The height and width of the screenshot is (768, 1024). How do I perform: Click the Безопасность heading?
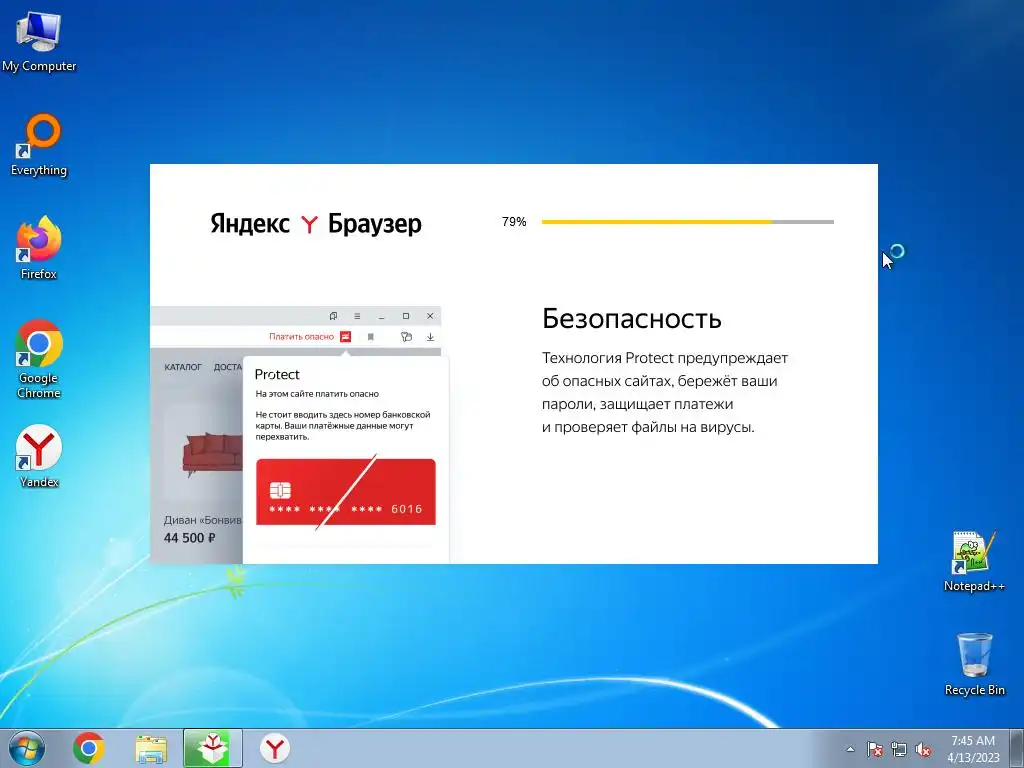pyautogui.click(x=632, y=319)
